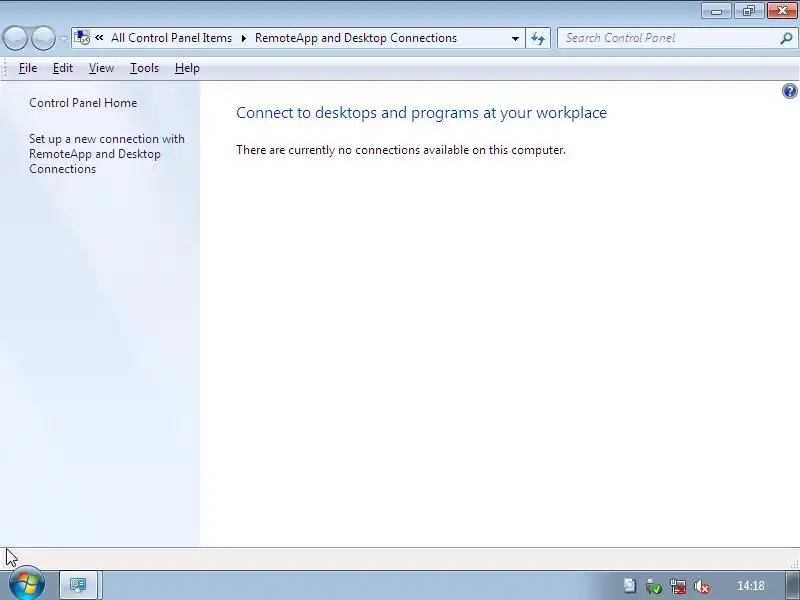Open the recent pages dropdown arrow
800x600 pixels.
[x=64, y=38]
